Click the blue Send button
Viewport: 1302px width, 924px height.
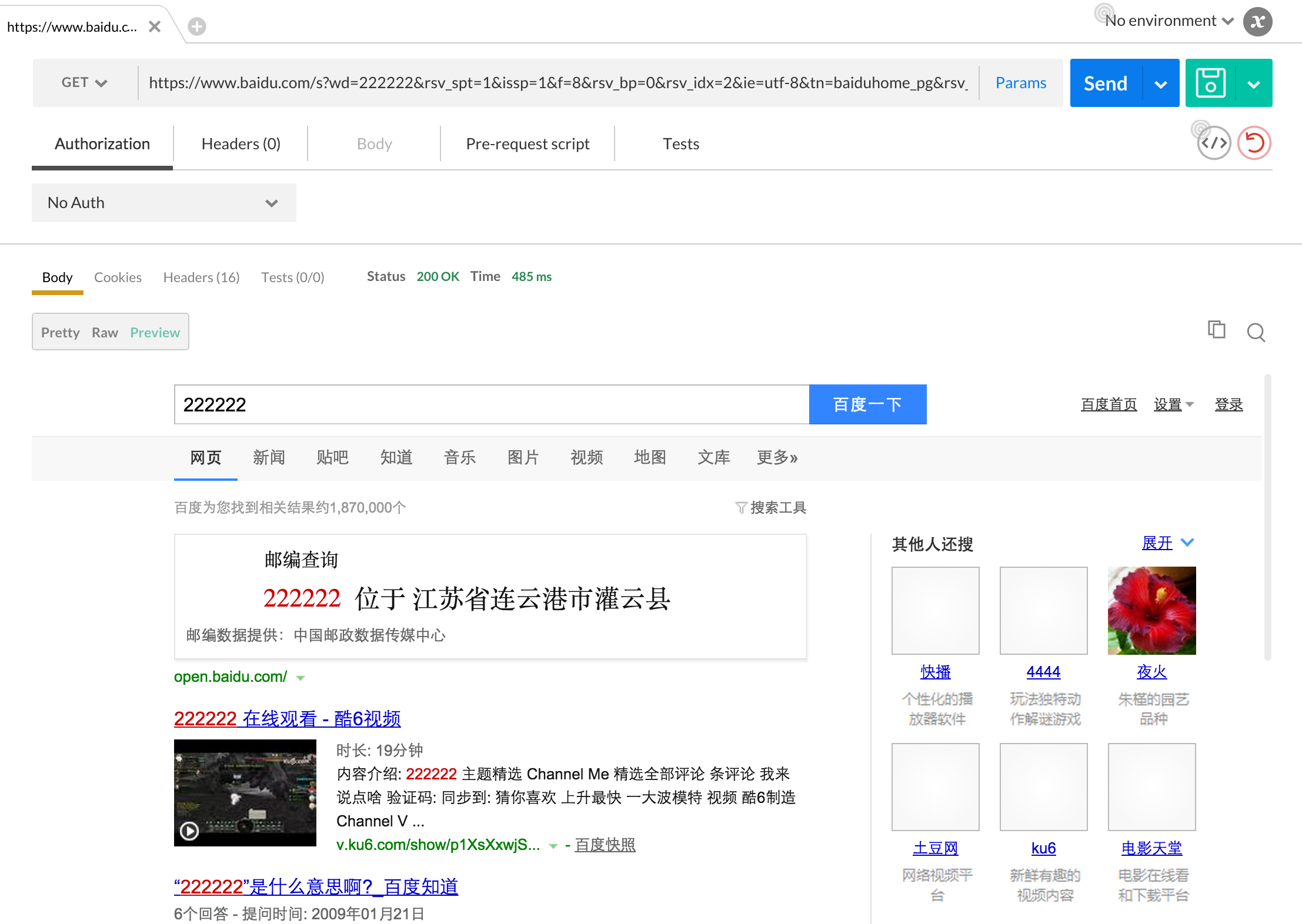1106,83
